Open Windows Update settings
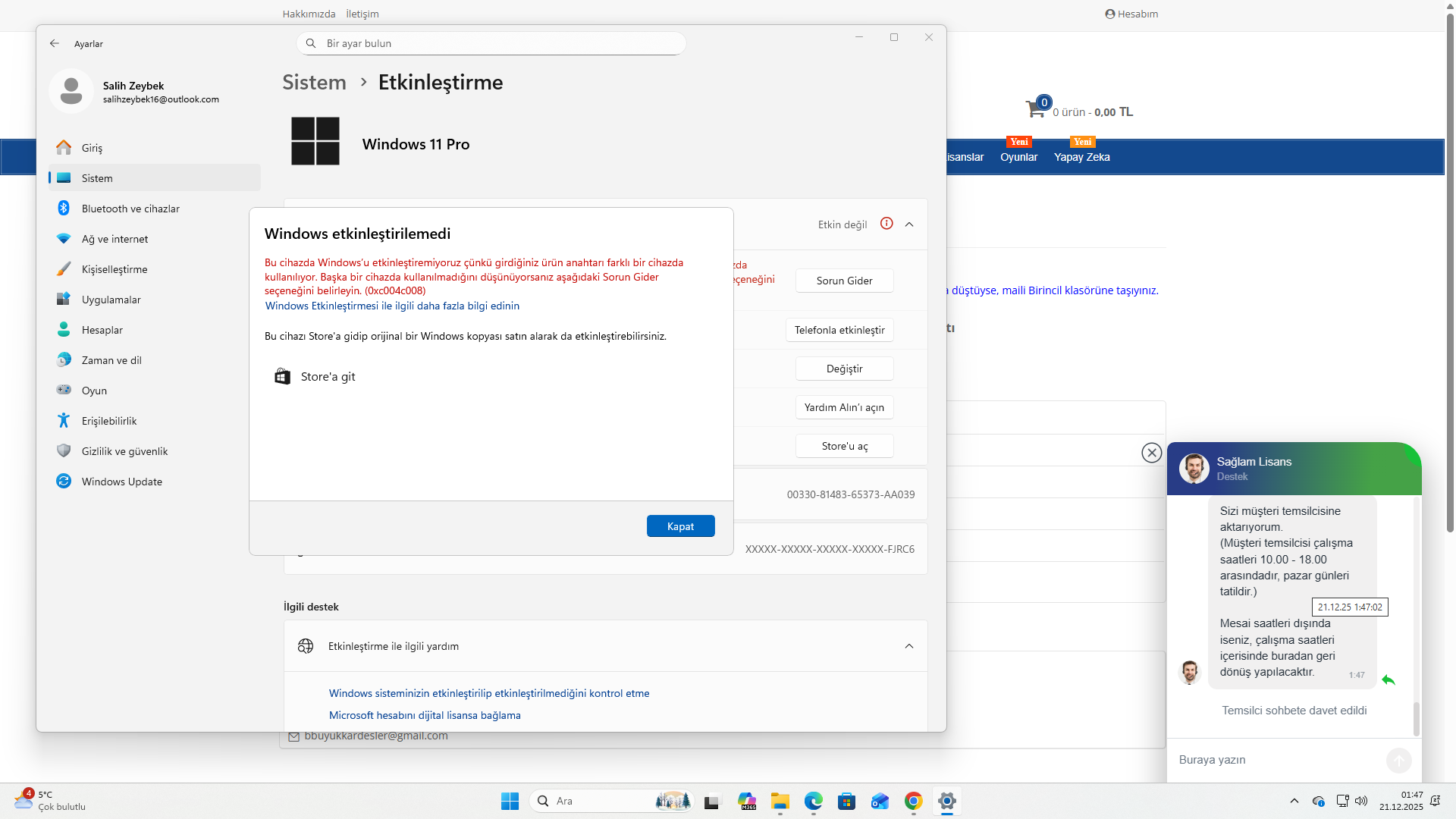The image size is (1456, 819). 155,482
